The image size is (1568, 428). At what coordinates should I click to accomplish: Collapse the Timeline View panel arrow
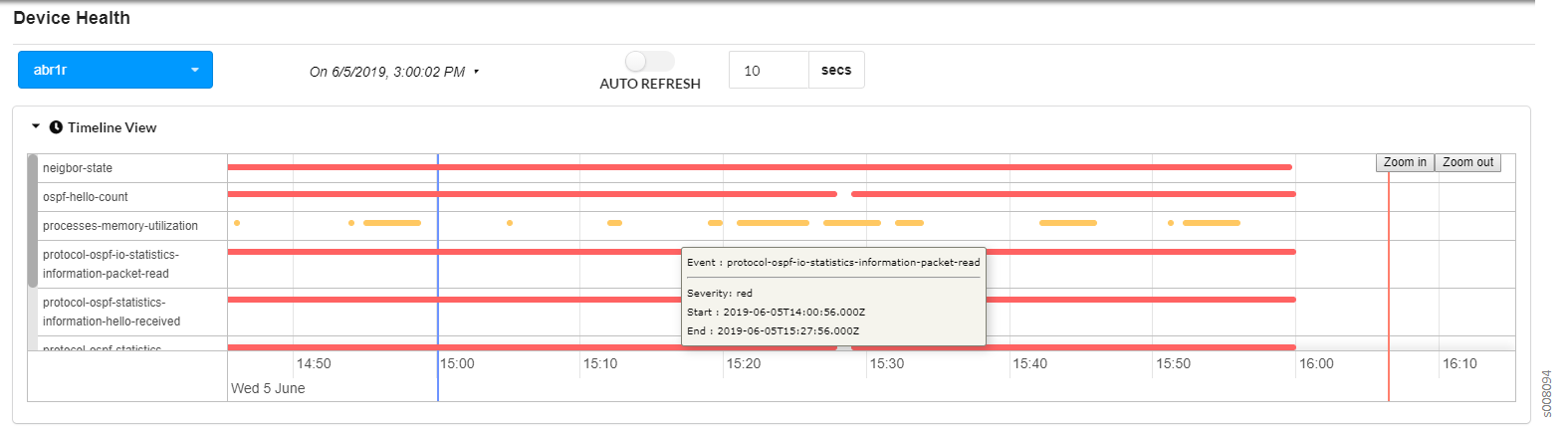(x=36, y=127)
